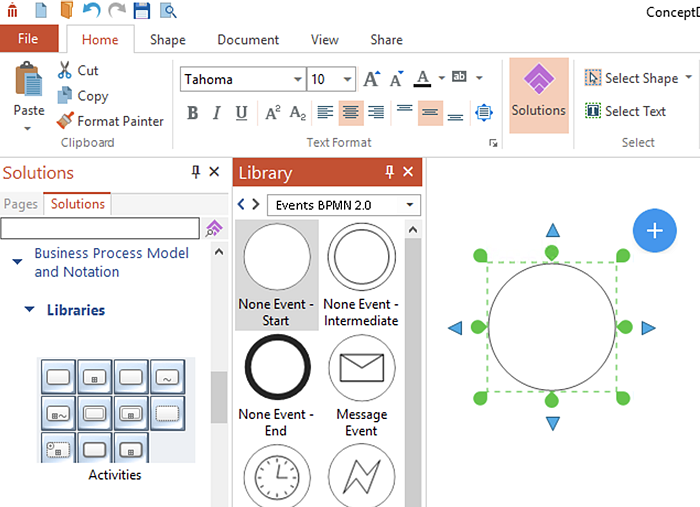Switch to the Shape ribbon tab
The height and width of the screenshot is (507, 700).
click(167, 40)
